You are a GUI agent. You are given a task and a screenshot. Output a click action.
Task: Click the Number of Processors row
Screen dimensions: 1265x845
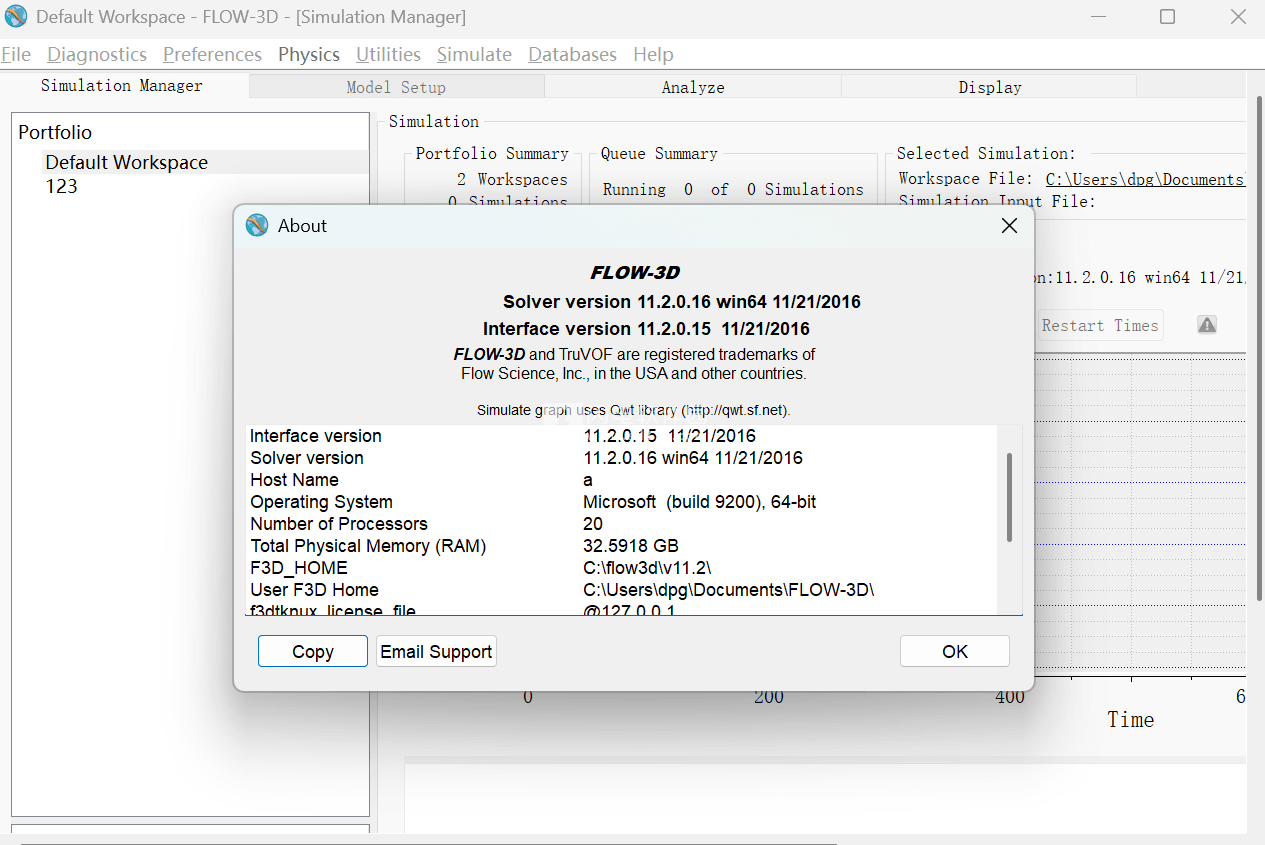[621, 524]
